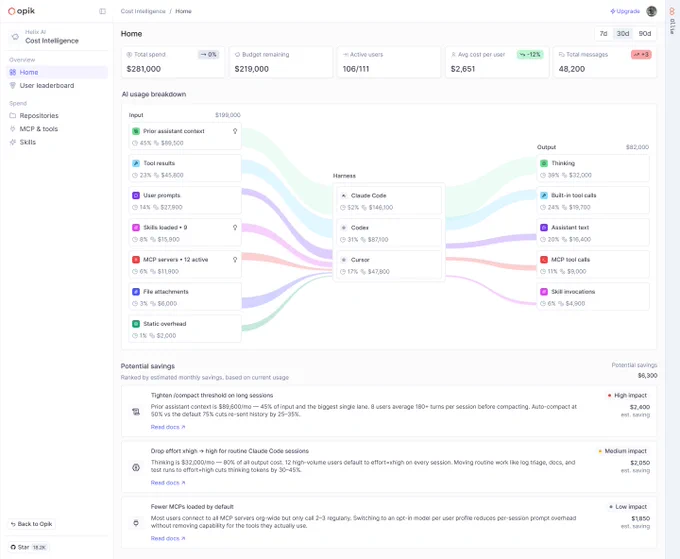Screen dimensions: 680x559
Task: Open Read docs for compact threshold tip
Action: tap(168, 427)
